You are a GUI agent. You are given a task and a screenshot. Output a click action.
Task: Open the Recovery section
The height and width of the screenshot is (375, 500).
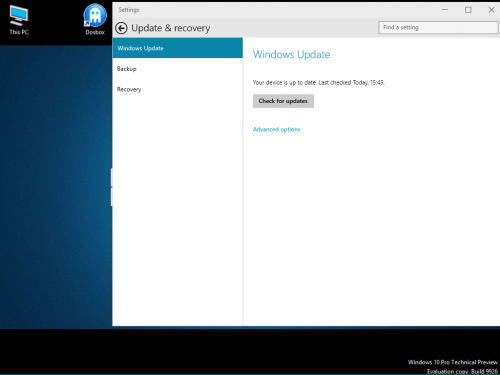pyautogui.click(x=178, y=89)
